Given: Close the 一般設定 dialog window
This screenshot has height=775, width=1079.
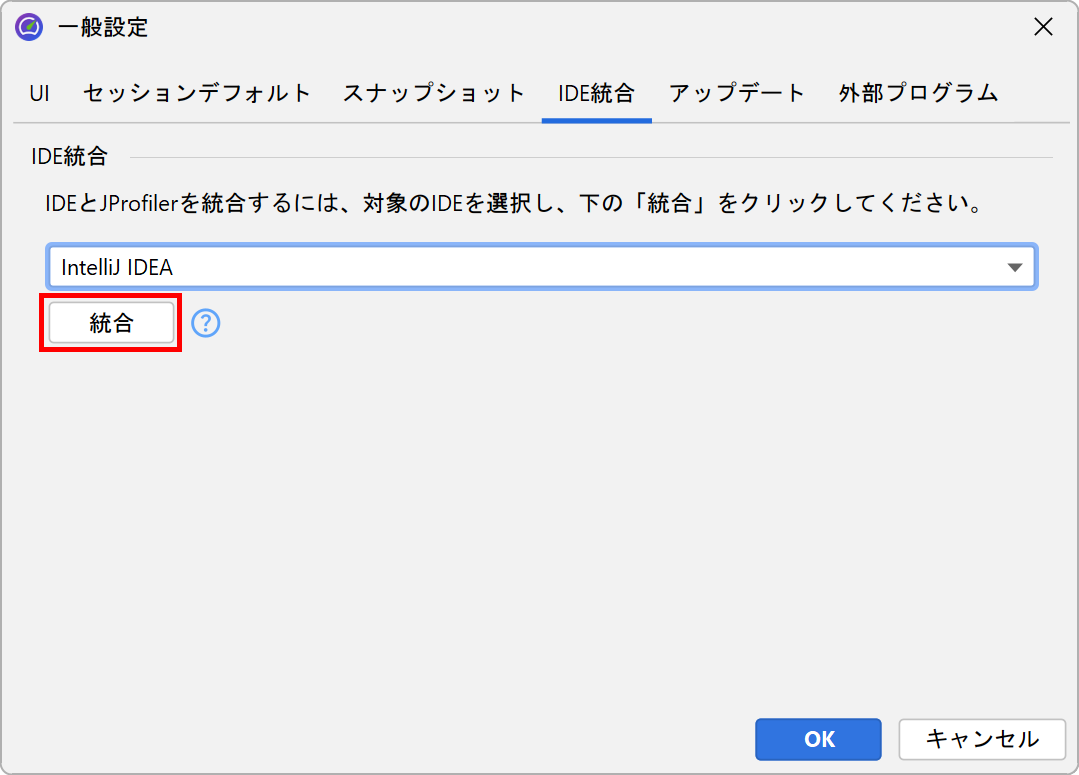Looking at the screenshot, I should (1043, 27).
